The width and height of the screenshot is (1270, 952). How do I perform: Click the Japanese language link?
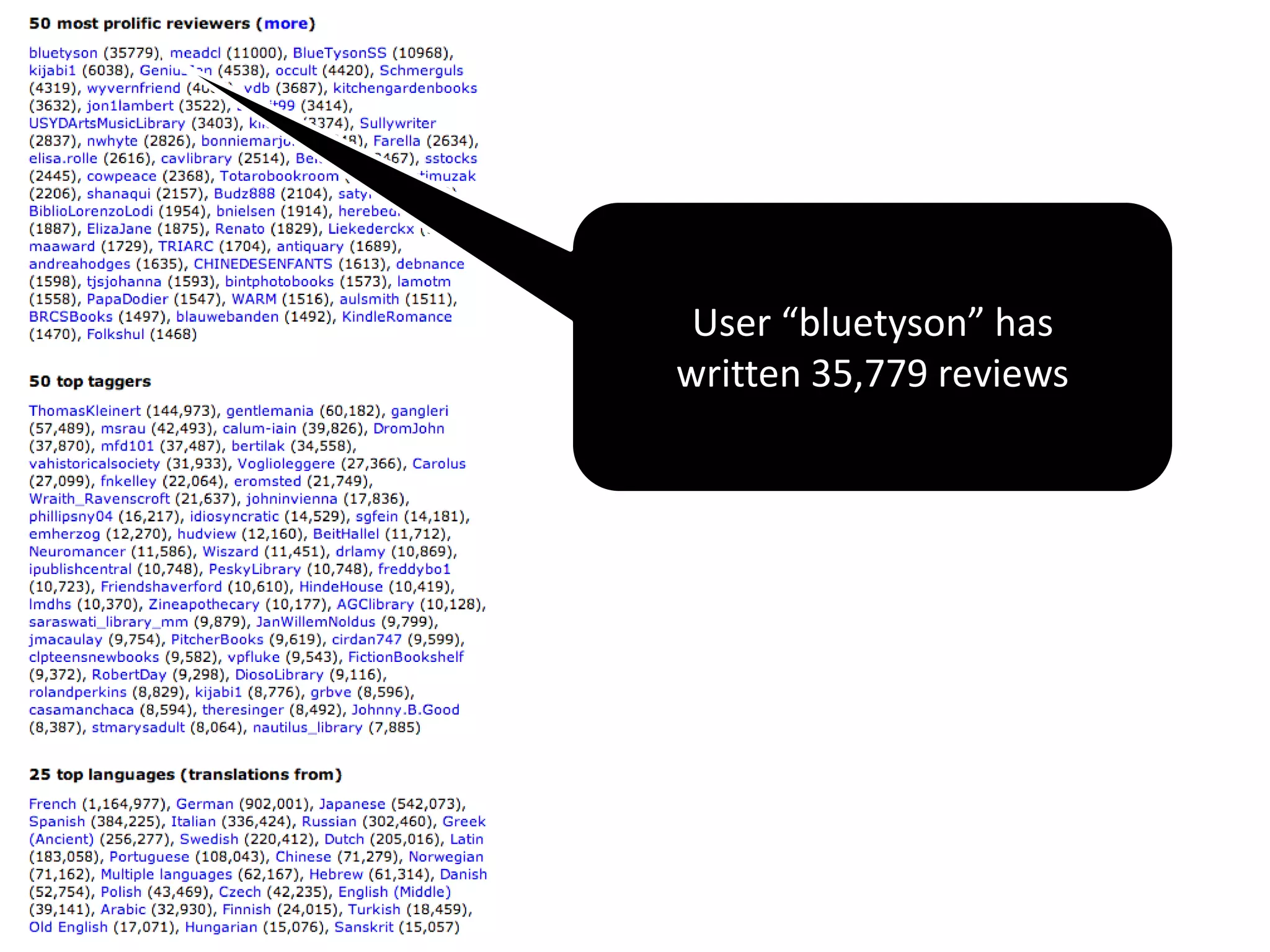click(x=352, y=804)
